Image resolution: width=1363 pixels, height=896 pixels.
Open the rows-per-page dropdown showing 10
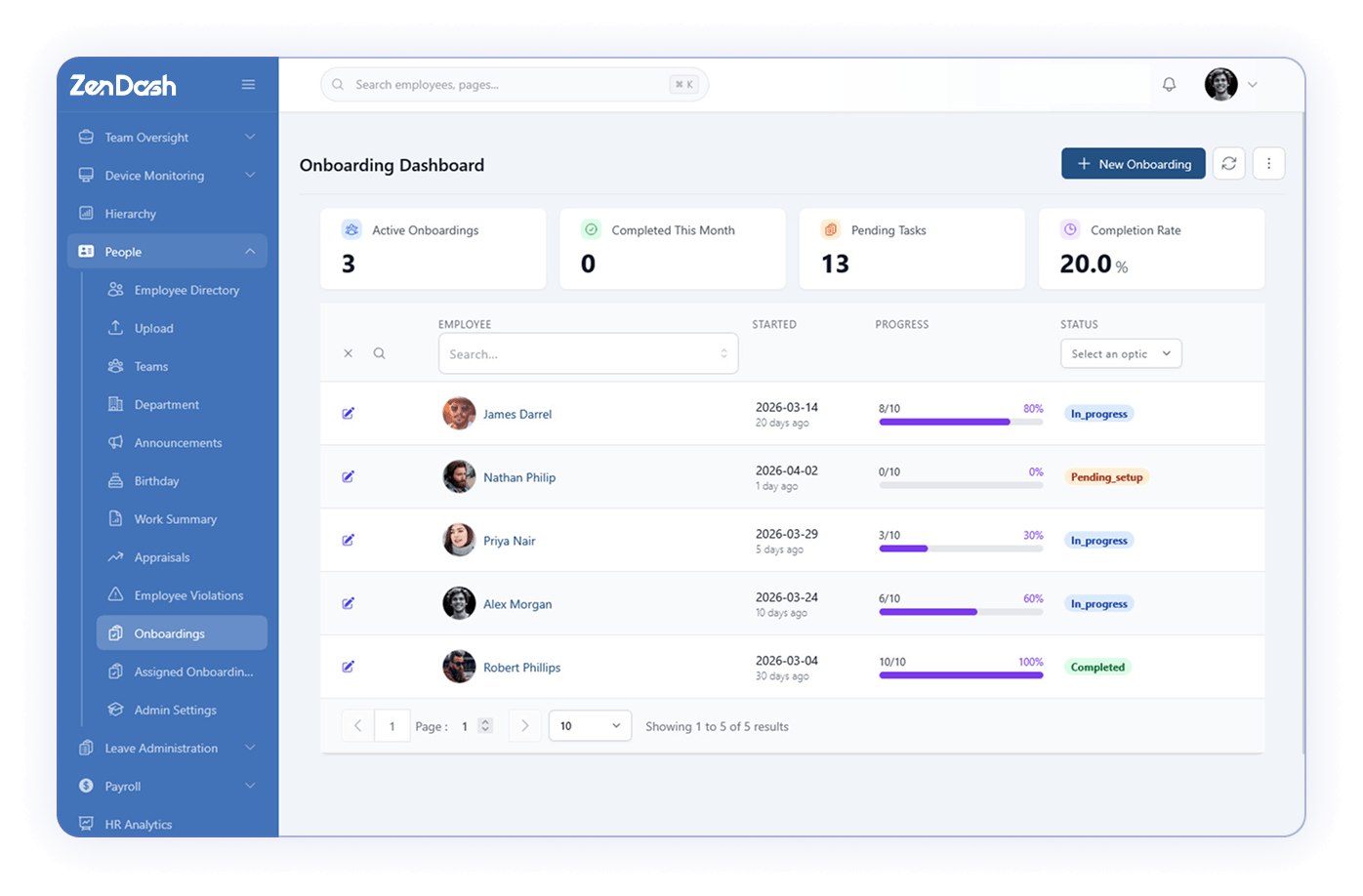(589, 725)
